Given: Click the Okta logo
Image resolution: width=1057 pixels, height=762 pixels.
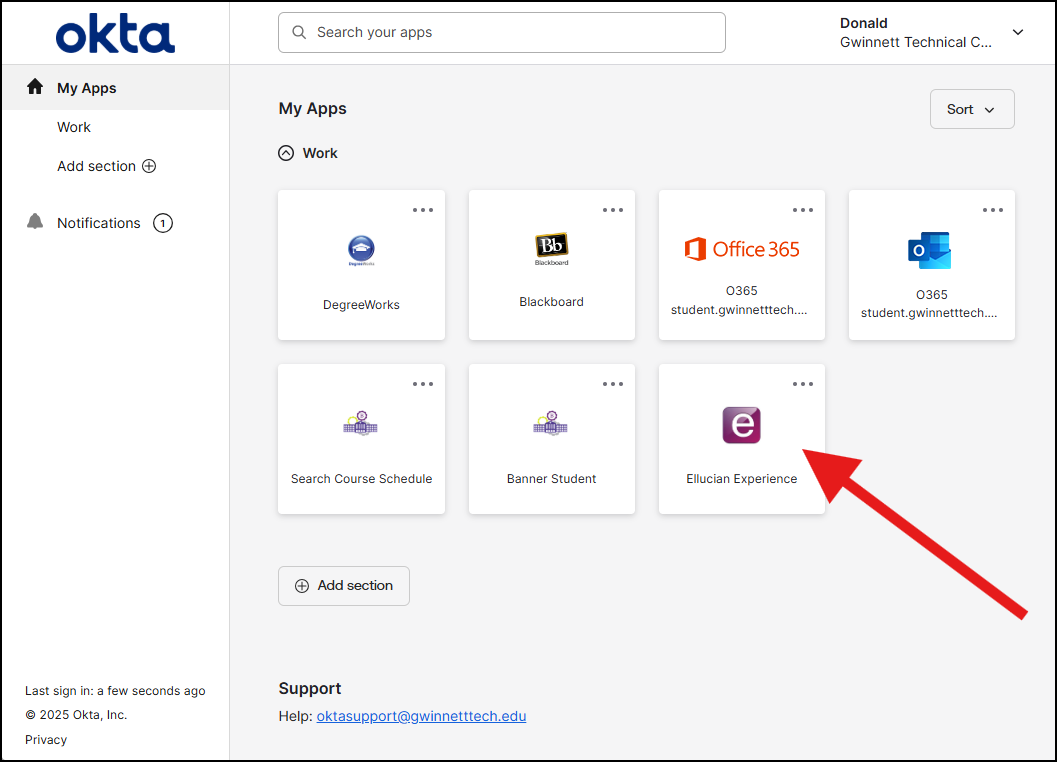Looking at the screenshot, I should tap(115, 34).
